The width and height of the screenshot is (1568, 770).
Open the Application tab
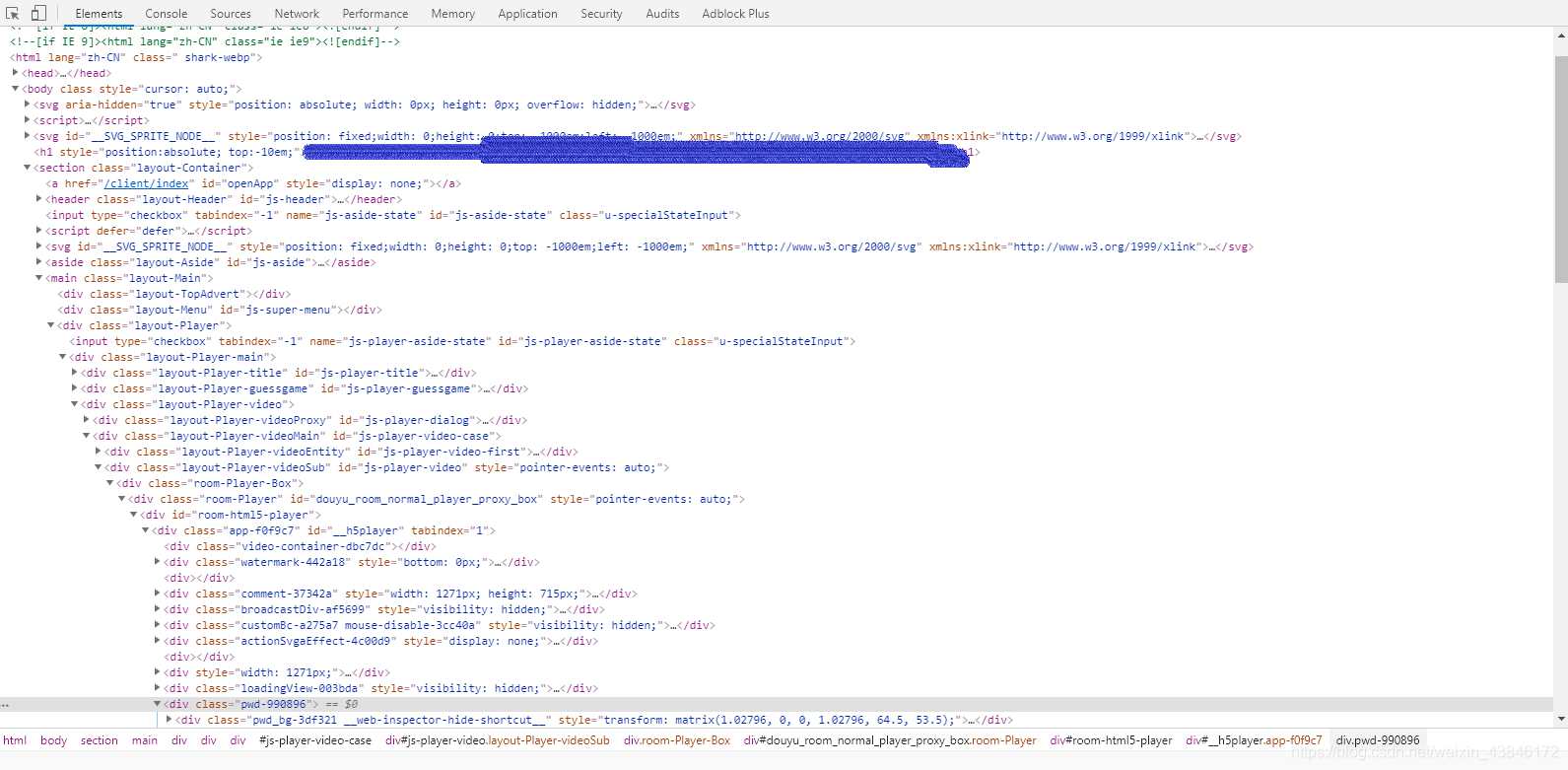[527, 14]
